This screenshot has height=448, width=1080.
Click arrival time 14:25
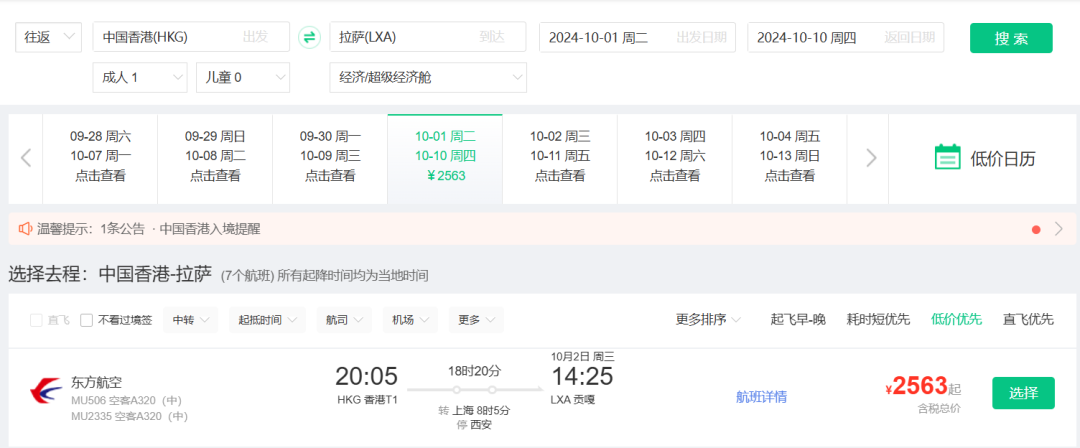click(582, 376)
